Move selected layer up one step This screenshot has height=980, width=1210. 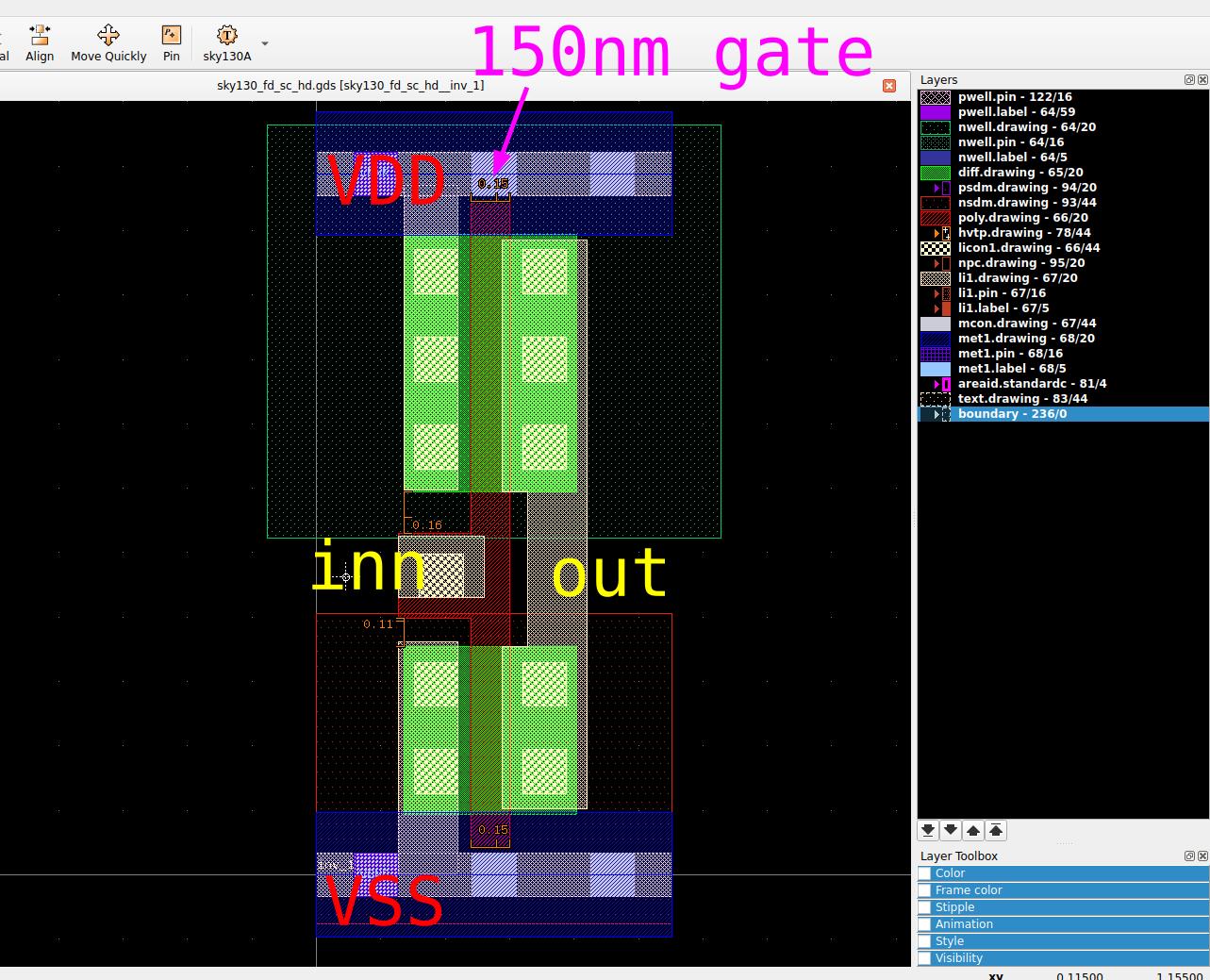(973, 830)
